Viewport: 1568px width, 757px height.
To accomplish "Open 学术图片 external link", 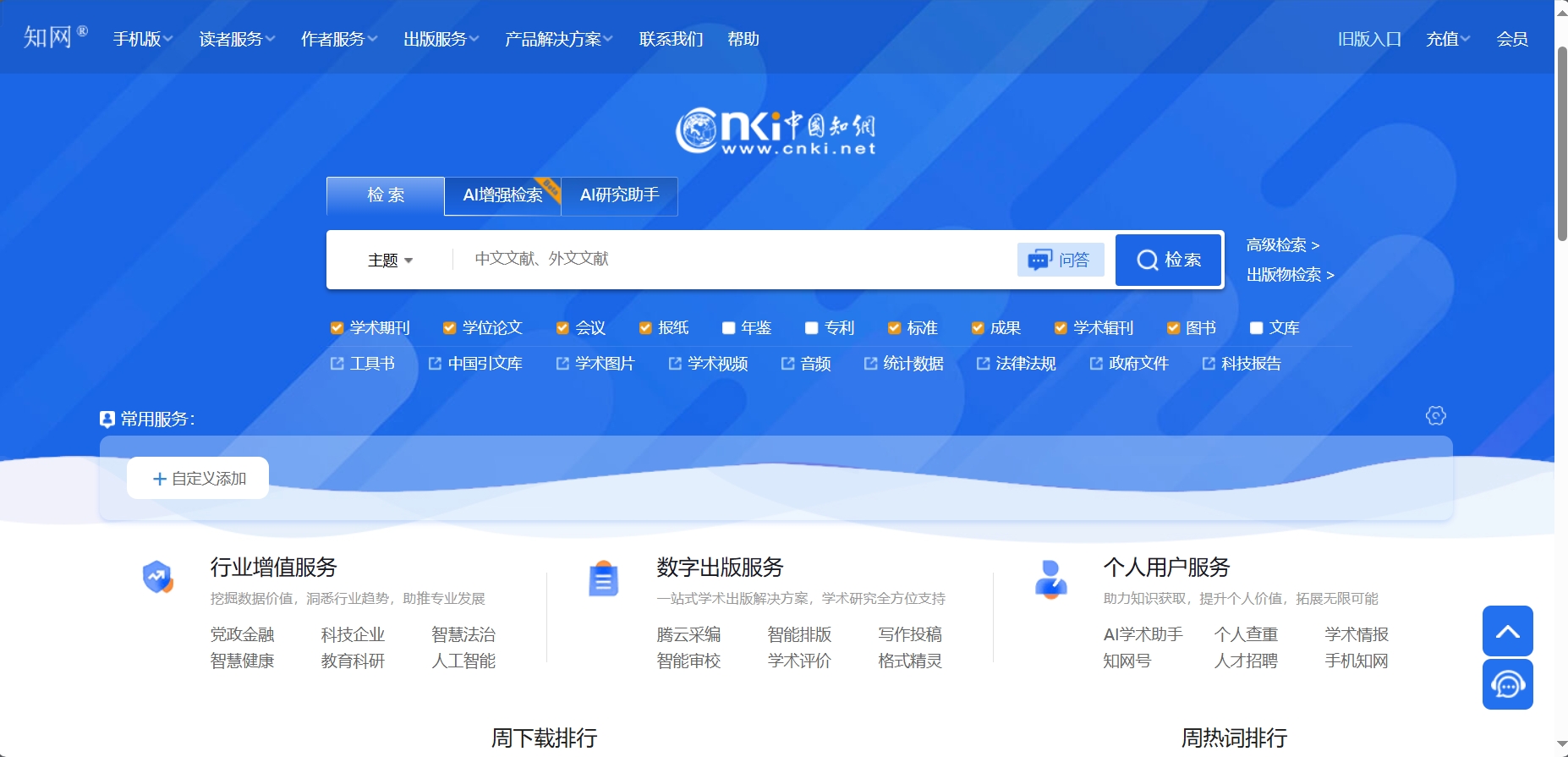I will (x=595, y=364).
